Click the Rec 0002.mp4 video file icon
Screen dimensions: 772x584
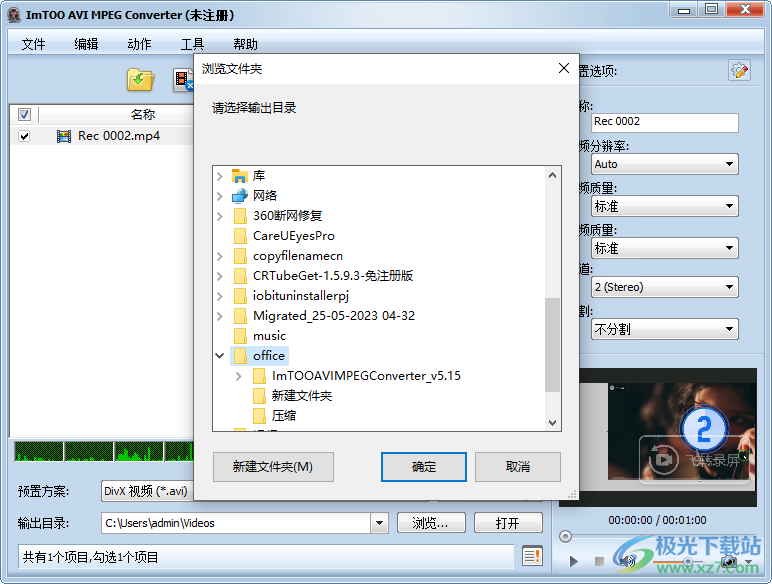point(64,136)
